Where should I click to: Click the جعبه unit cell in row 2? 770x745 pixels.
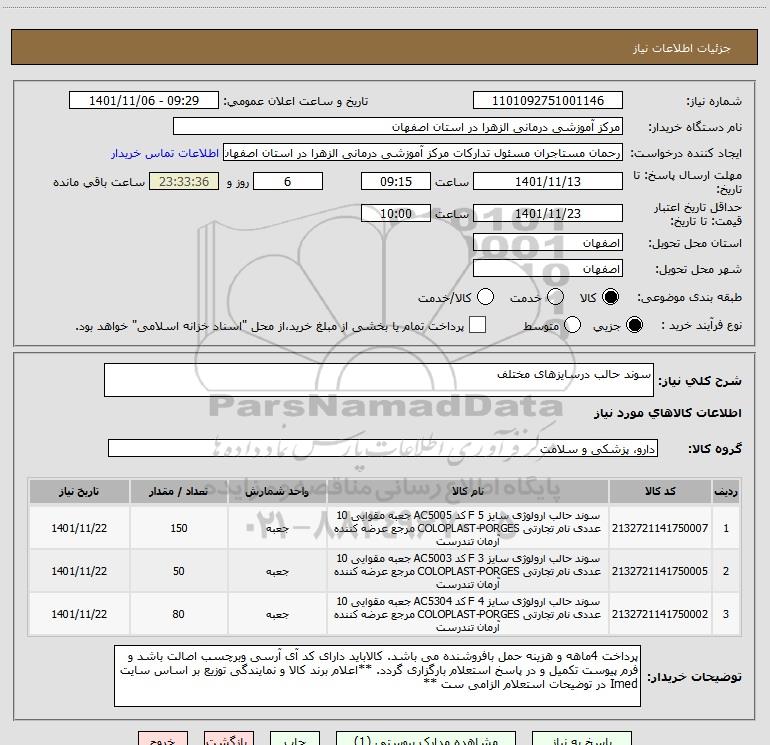click(x=277, y=571)
